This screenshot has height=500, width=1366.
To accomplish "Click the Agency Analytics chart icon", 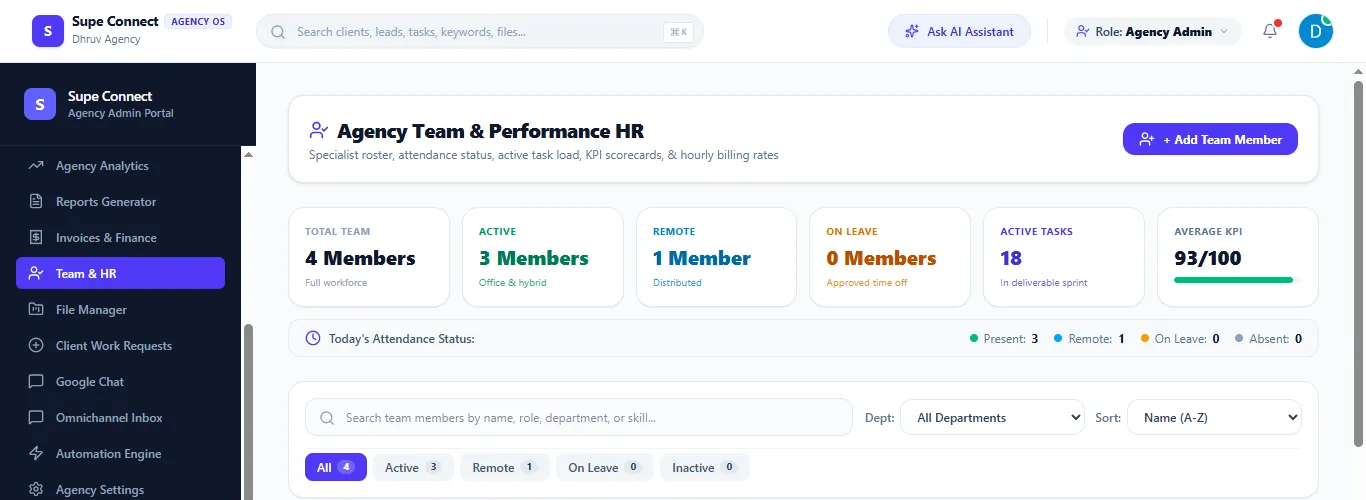I will [36, 166].
